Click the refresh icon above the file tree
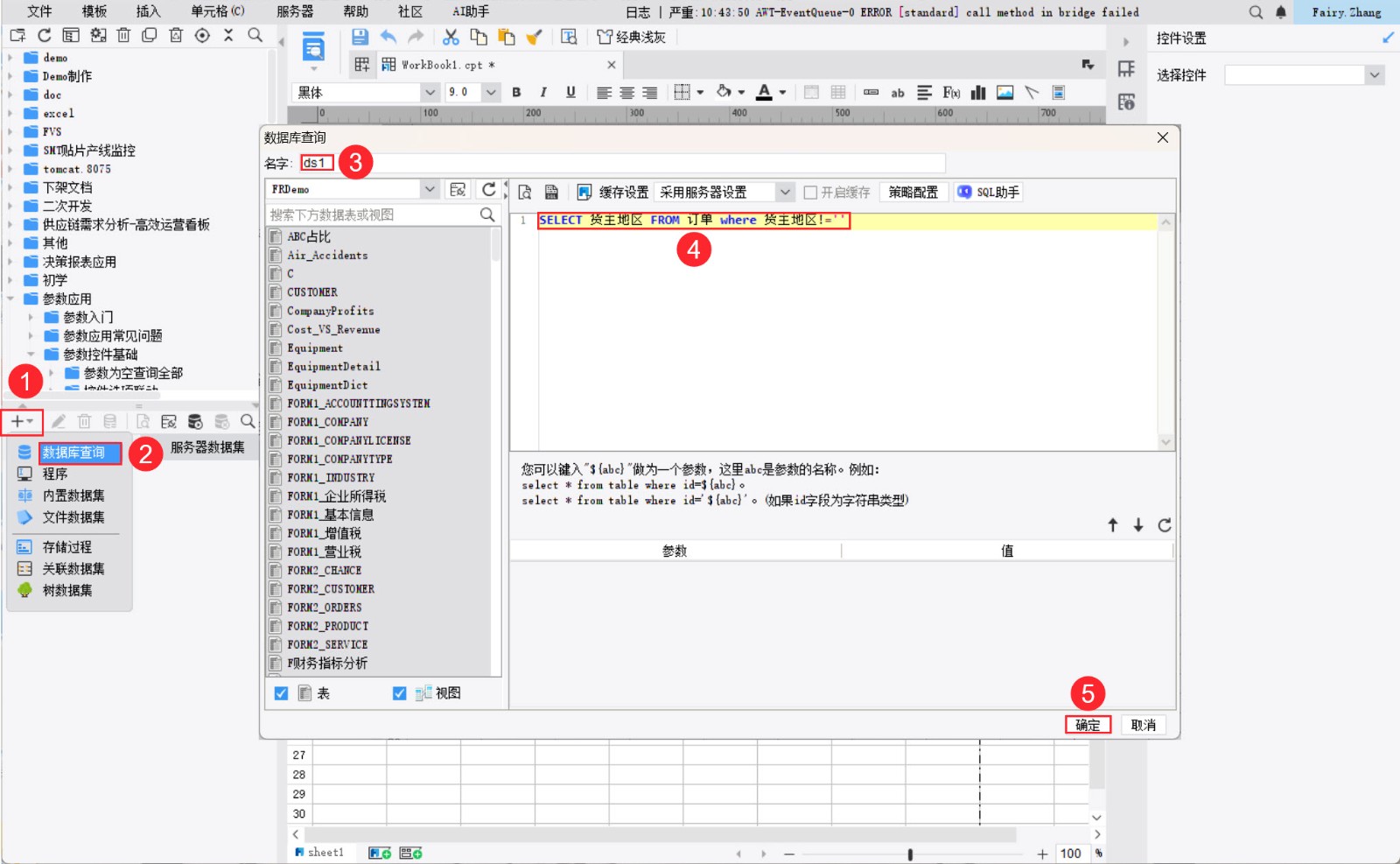This screenshot has width=1400, height=864. [x=45, y=35]
